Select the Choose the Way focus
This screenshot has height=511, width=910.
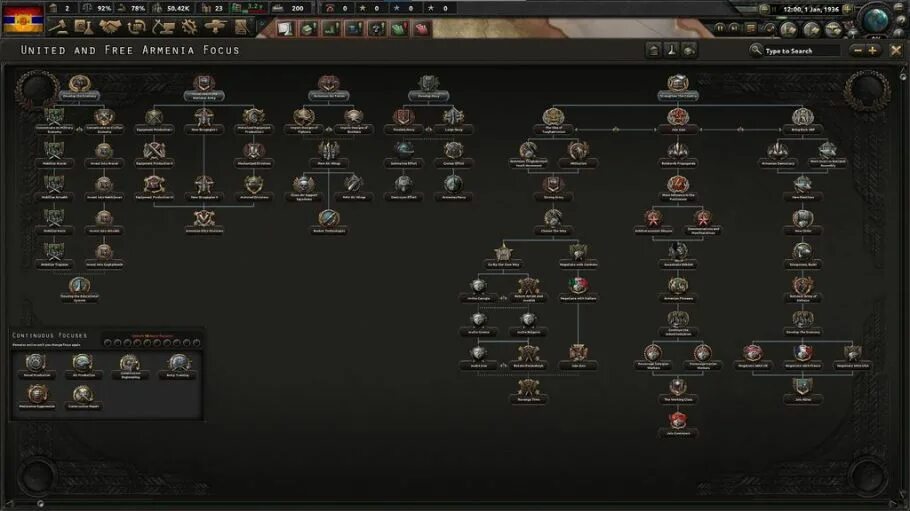[x=553, y=221]
